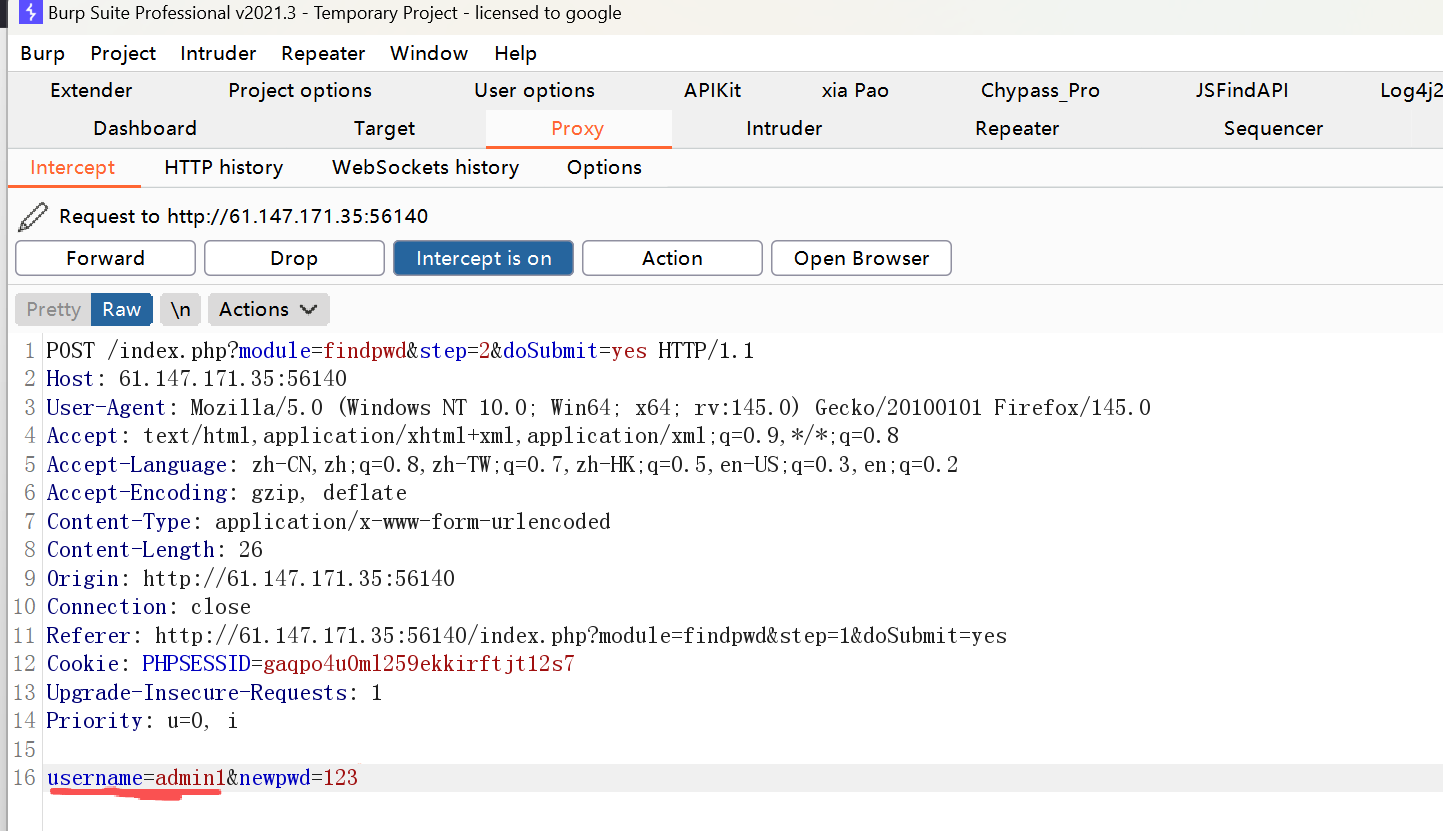Switch to the Log4j2 tab
The width and height of the screenshot is (1443, 831).
coord(1411,91)
